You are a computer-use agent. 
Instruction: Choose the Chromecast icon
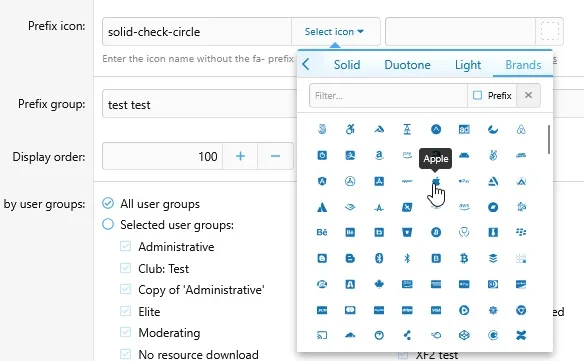coord(322,335)
